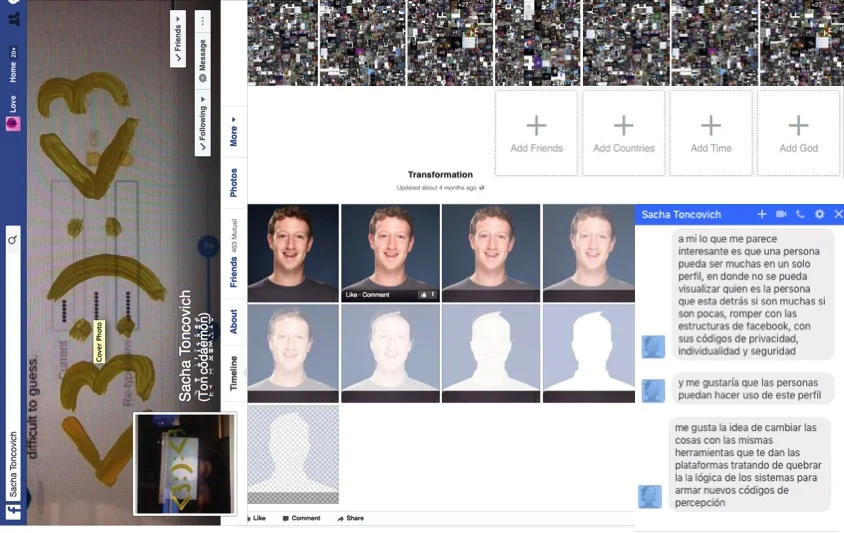The image size is (844, 533).
Task: Click the Add God label
Action: pos(799,148)
